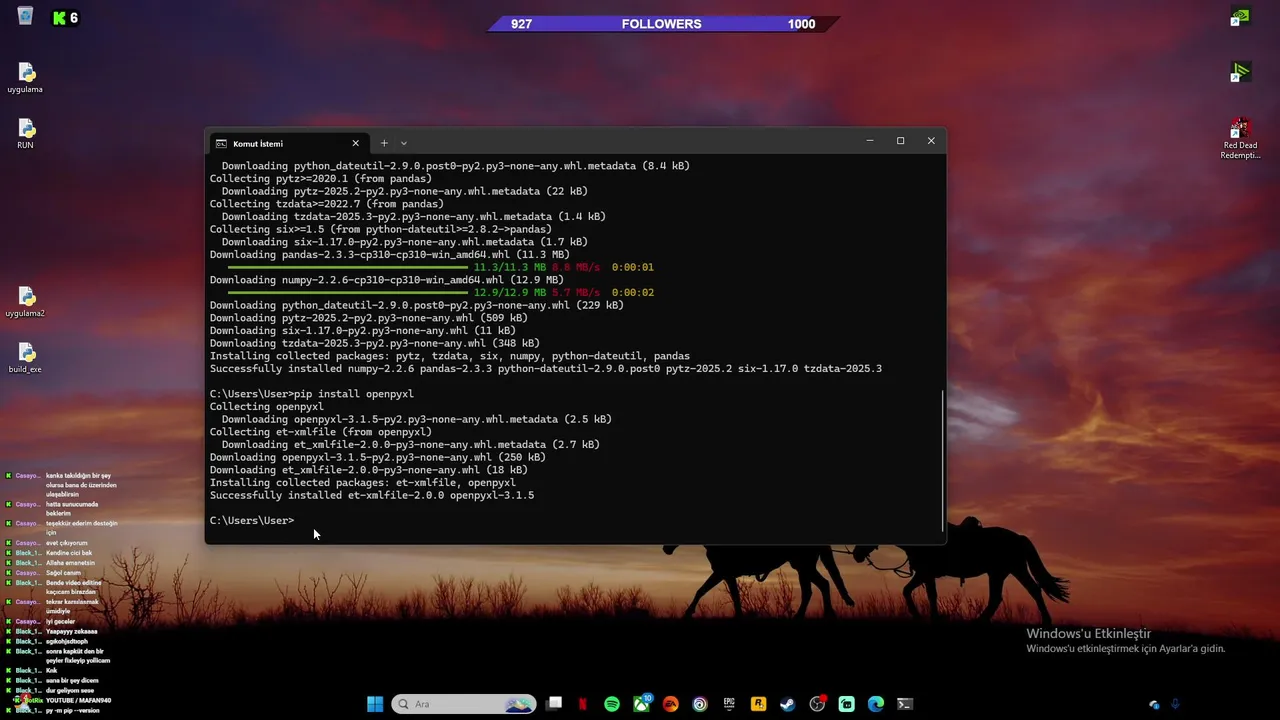The height and width of the screenshot is (720, 1280).
Task: Launch Netflix from the taskbar
Action: 582,704
